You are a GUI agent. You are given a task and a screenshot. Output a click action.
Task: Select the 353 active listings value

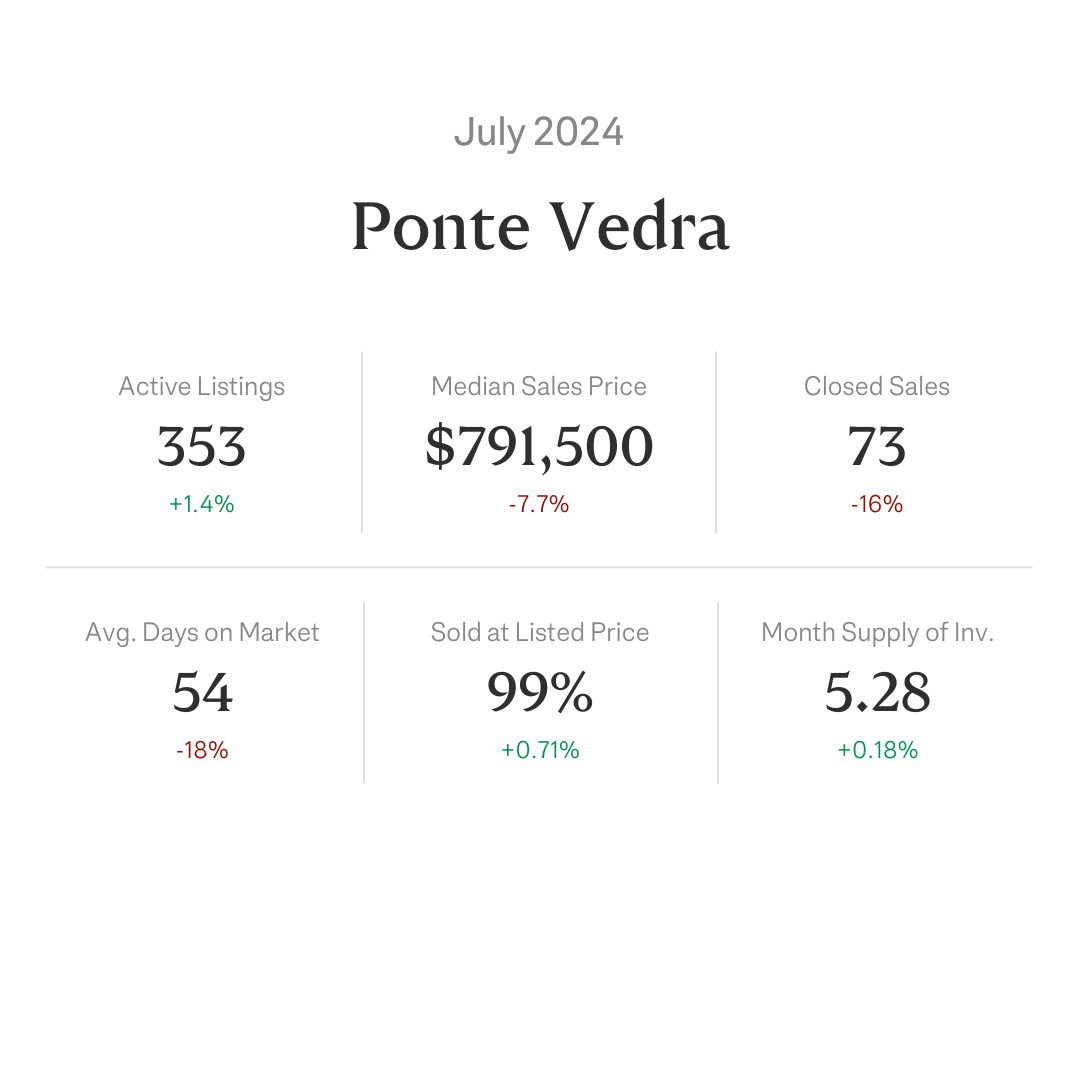(x=202, y=446)
